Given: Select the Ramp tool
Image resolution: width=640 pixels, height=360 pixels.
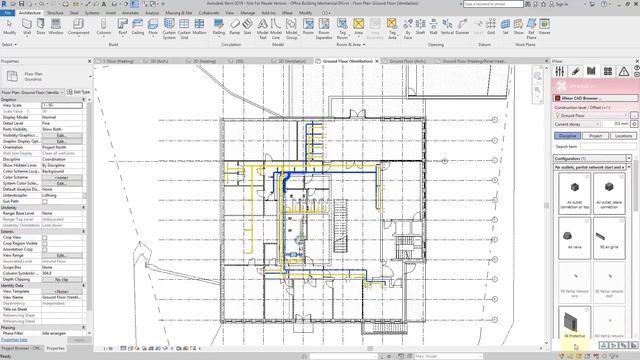Looking at the screenshot, I should pos(235,27).
